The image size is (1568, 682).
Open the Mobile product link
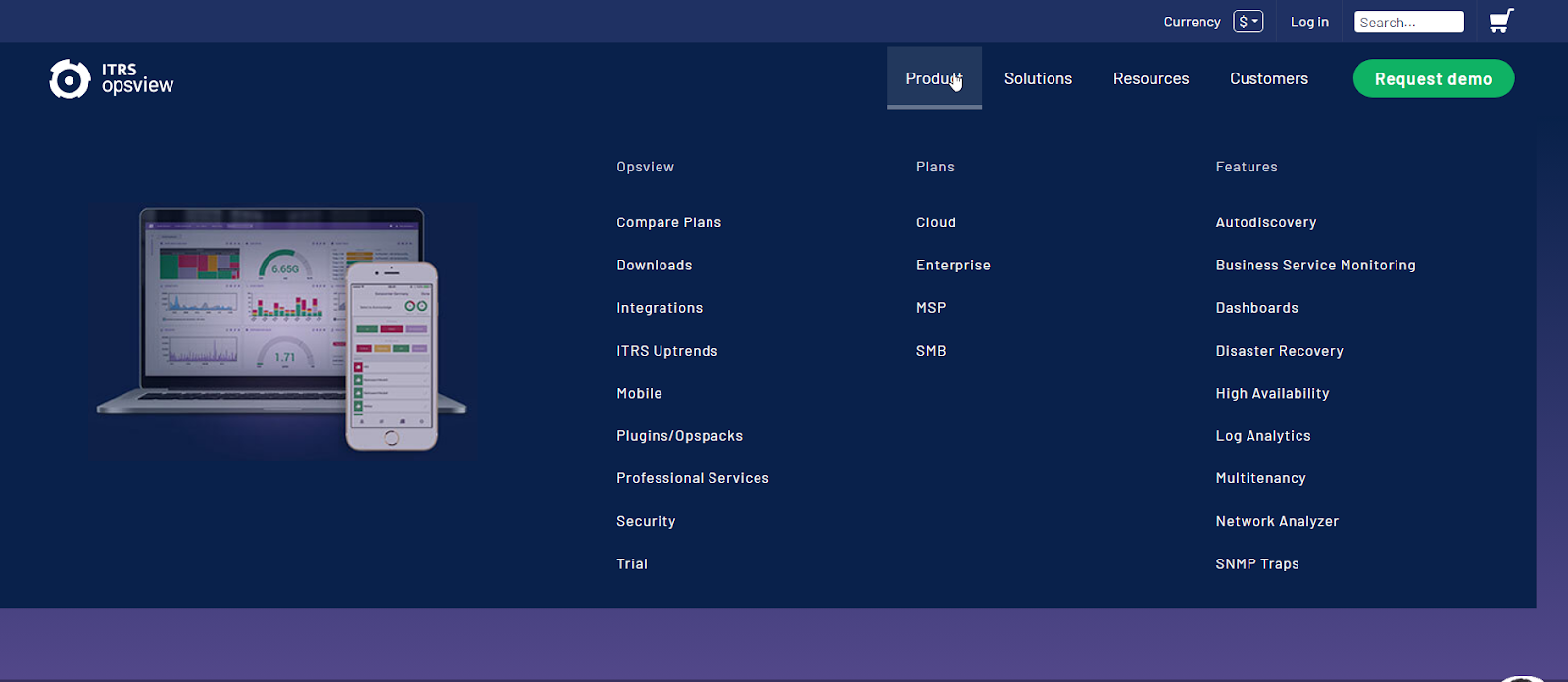coord(639,393)
